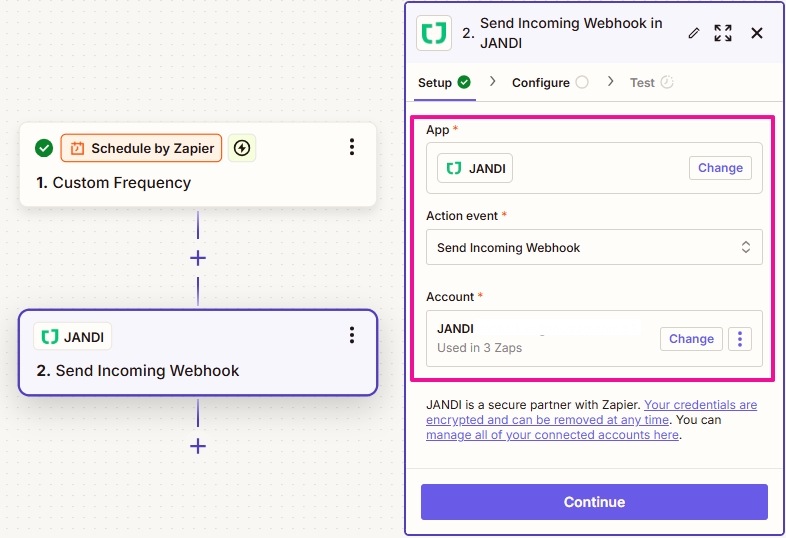Open the Action event dropdown
The image size is (786, 538).
594,248
